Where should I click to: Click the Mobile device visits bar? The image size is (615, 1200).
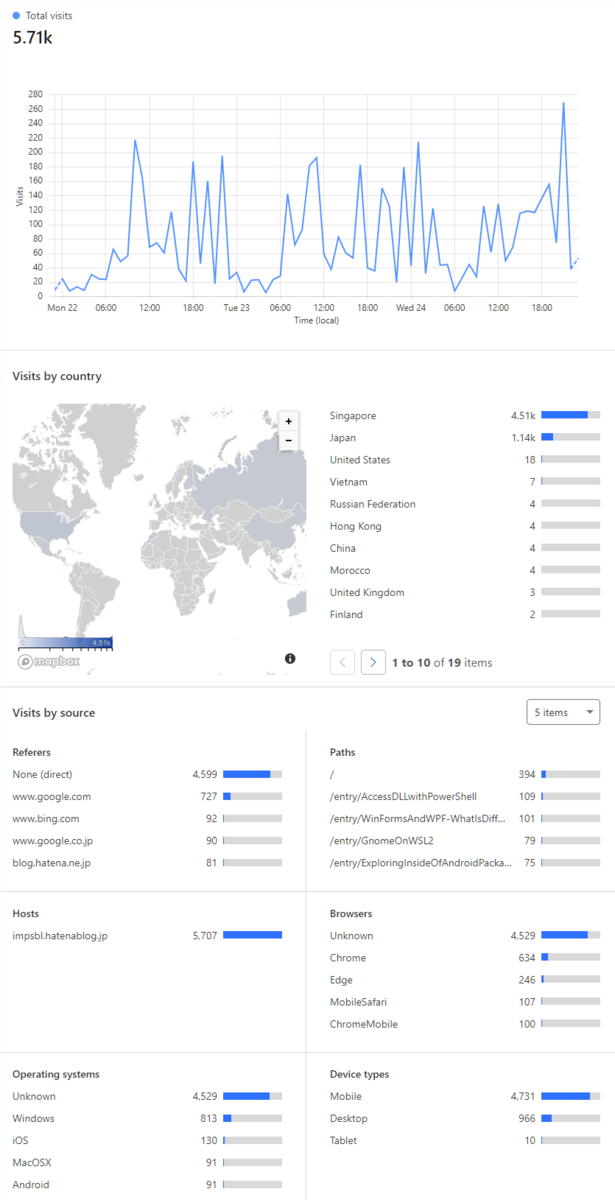pos(570,1096)
